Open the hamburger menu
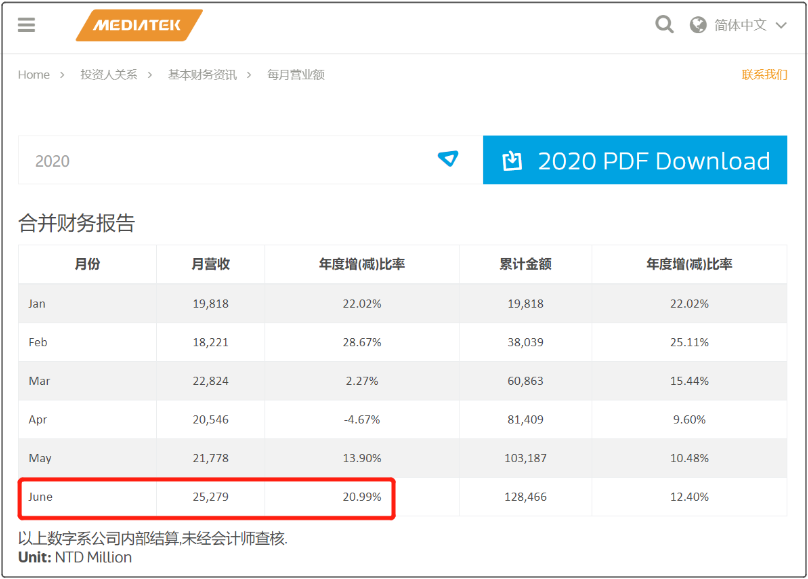This screenshot has height=579, width=808. click(x=27, y=25)
